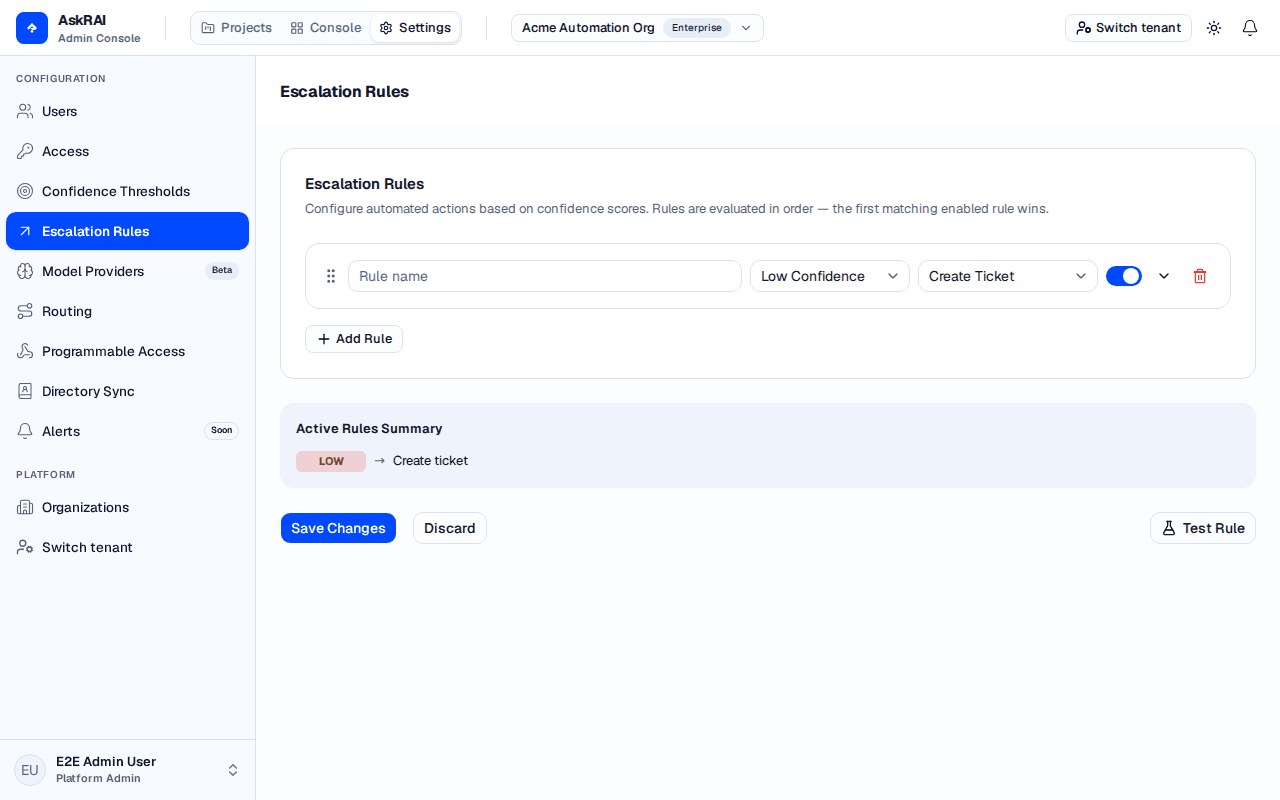The height and width of the screenshot is (800, 1280).
Task: Delete the rule with the red trash icon
Action: tap(1200, 276)
